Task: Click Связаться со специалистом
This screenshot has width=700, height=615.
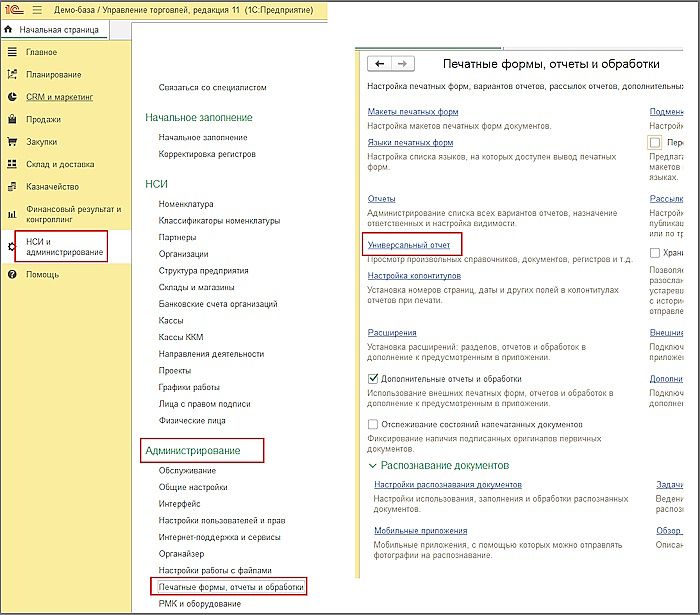Action: [x=212, y=87]
